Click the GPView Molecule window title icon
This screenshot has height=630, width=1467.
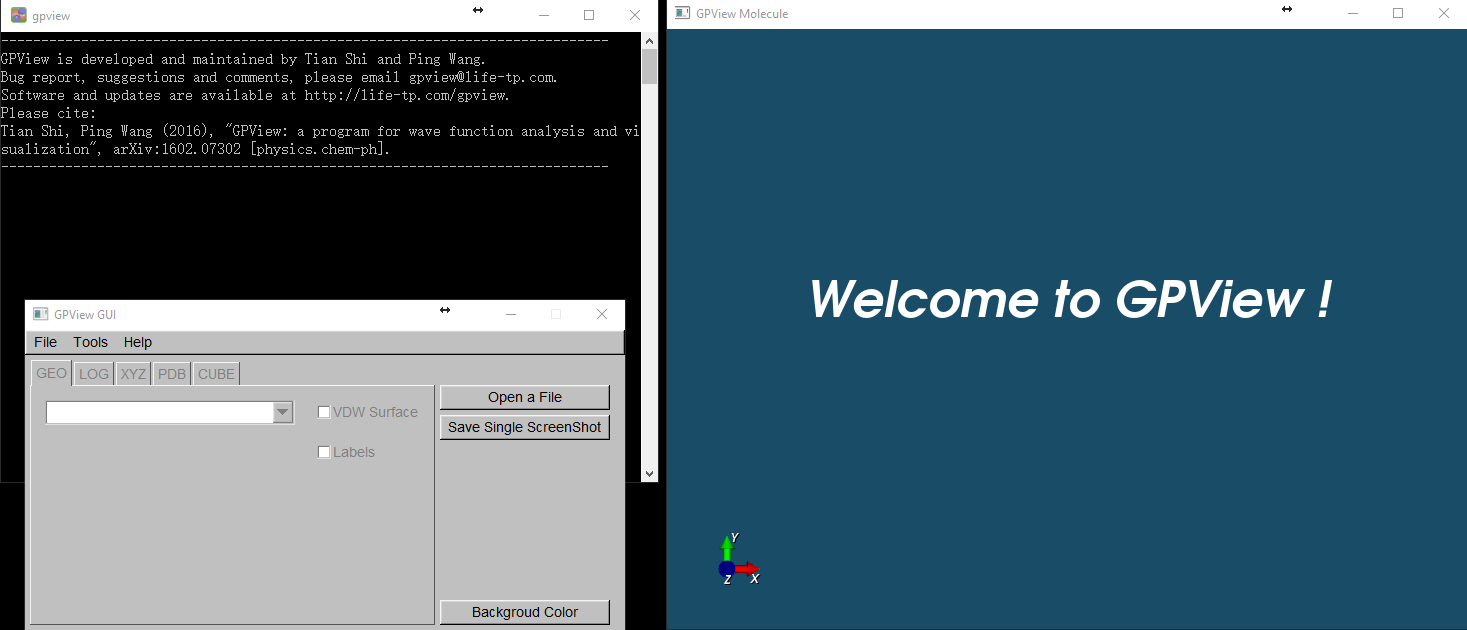(682, 13)
